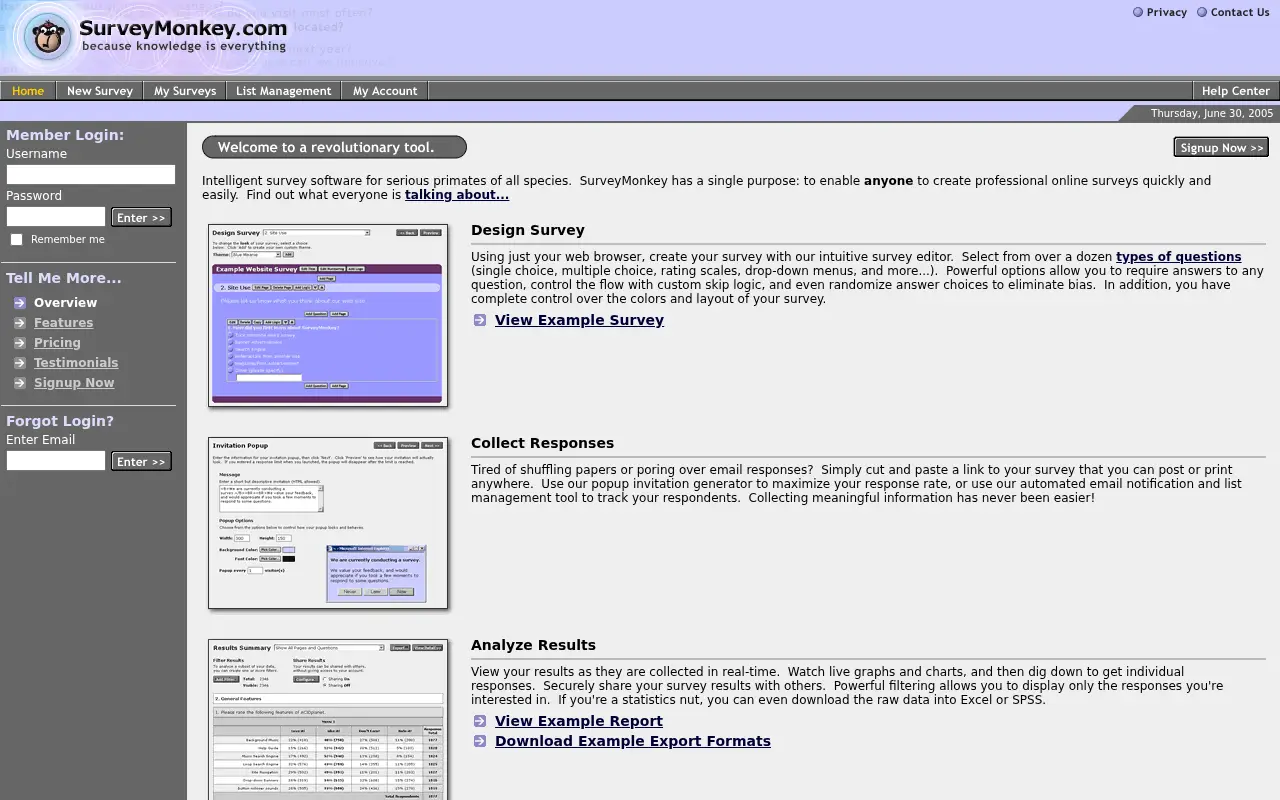Image resolution: width=1280 pixels, height=800 pixels.
Task: Open the Overview sidebar item
Action: (x=65, y=303)
